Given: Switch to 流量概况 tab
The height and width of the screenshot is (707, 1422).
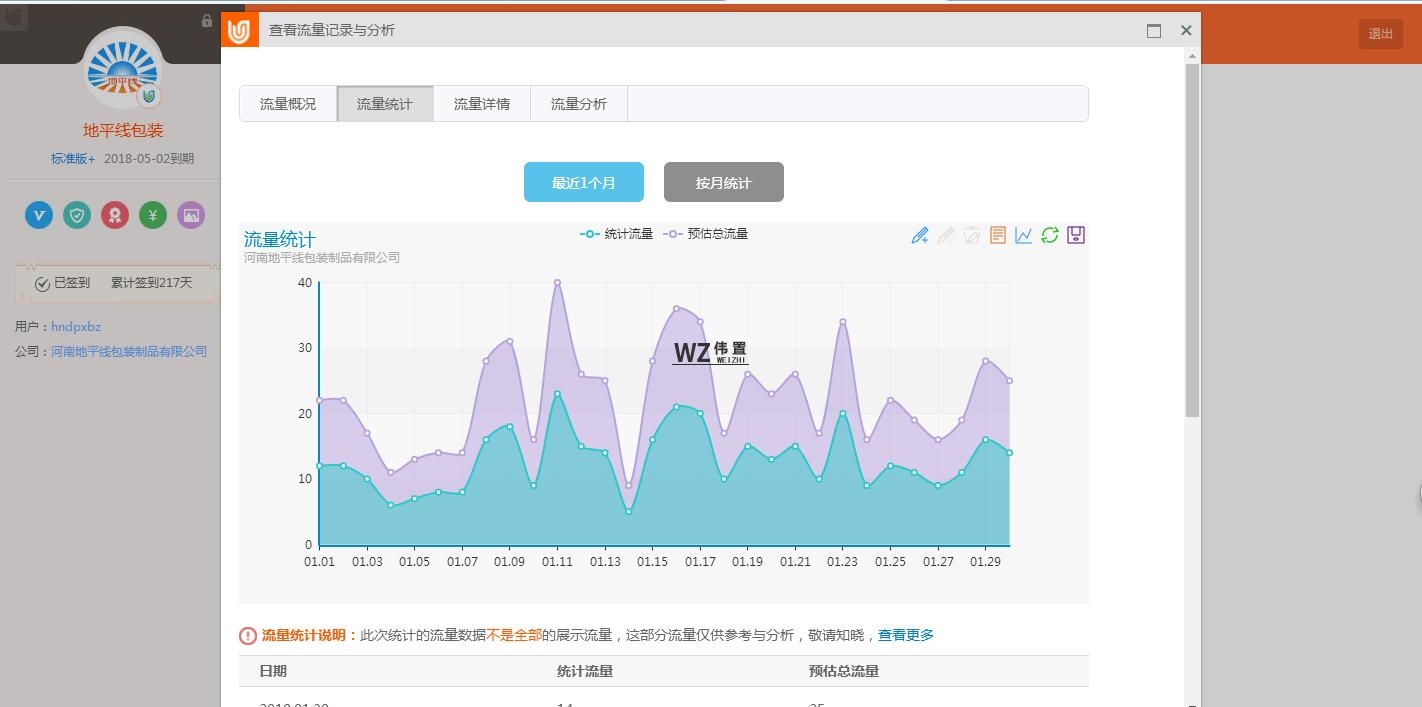Looking at the screenshot, I should coord(288,104).
